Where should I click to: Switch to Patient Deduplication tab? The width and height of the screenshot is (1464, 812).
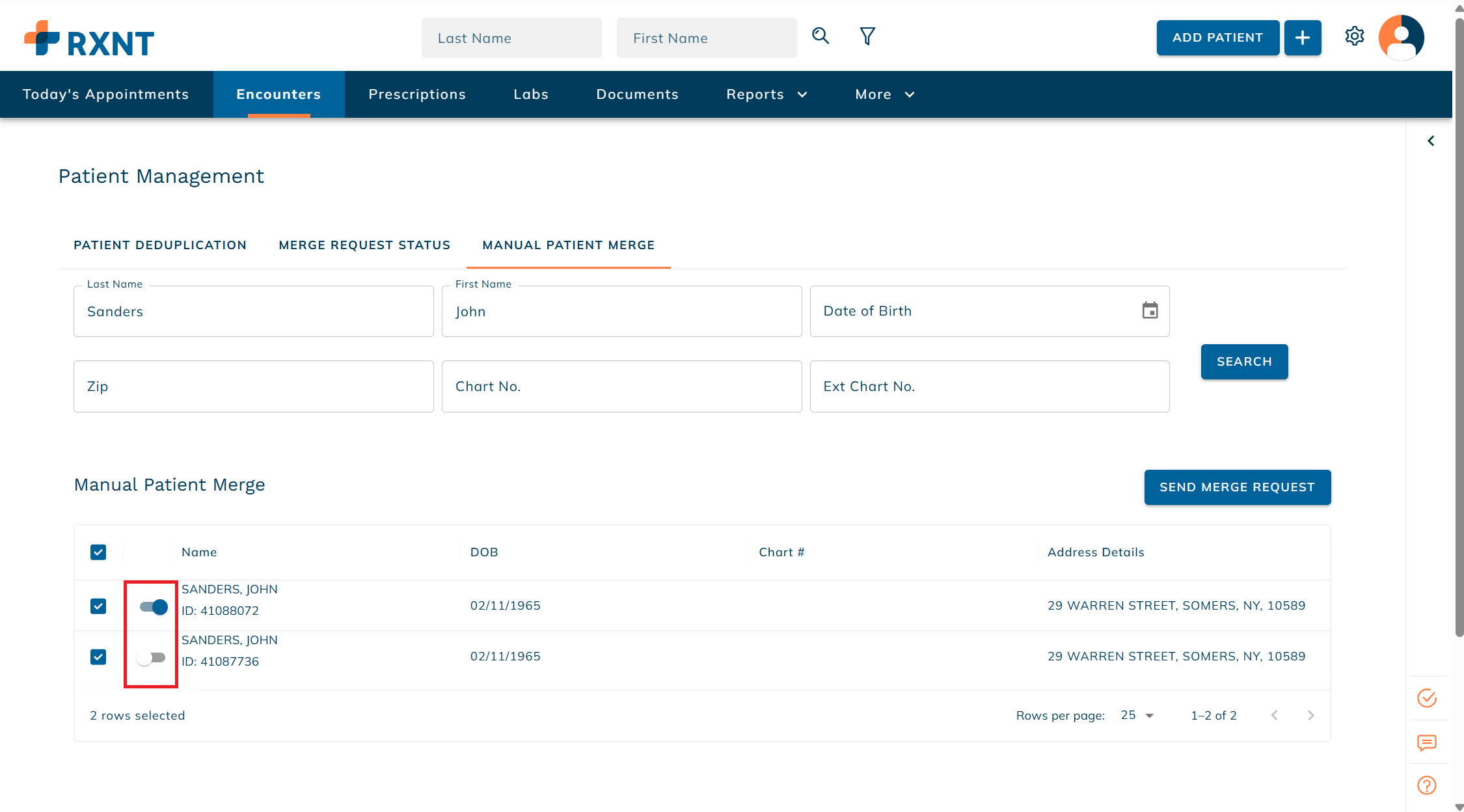click(x=160, y=245)
